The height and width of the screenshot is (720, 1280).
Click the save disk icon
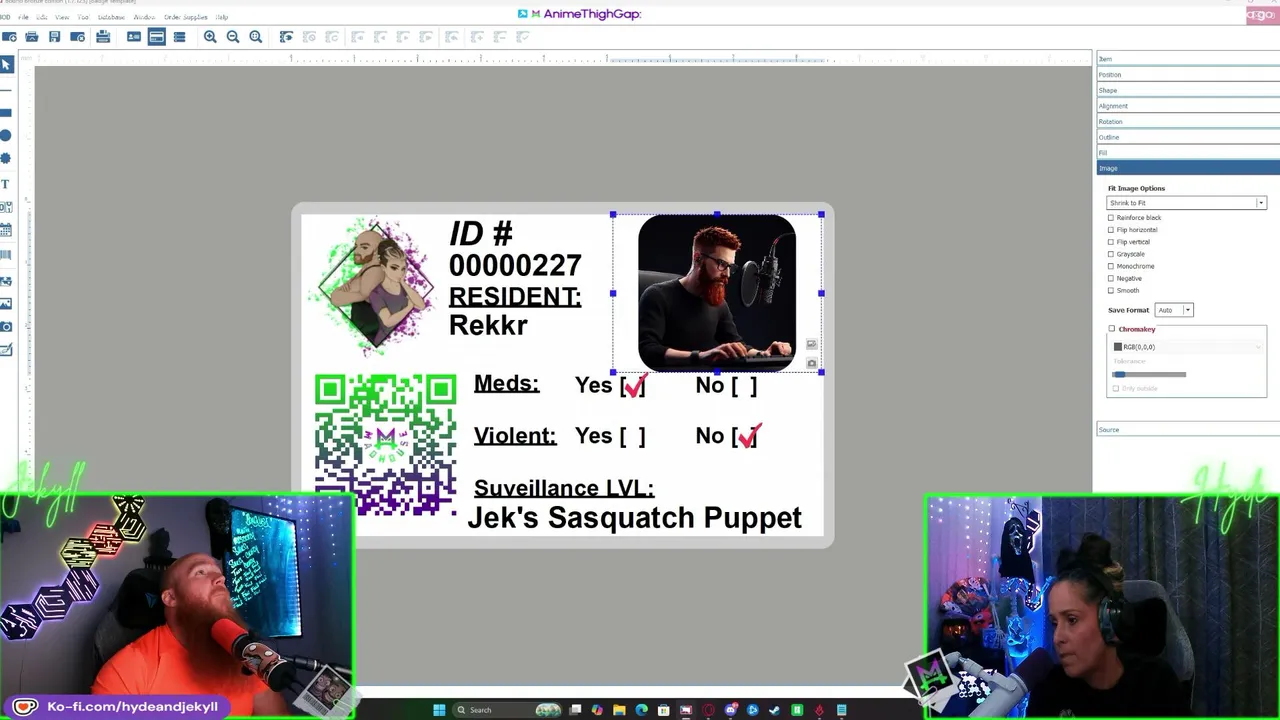(x=54, y=37)
